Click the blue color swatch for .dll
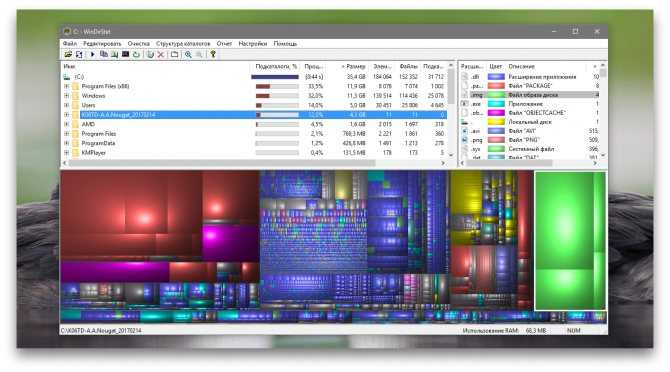 [496, 77]
